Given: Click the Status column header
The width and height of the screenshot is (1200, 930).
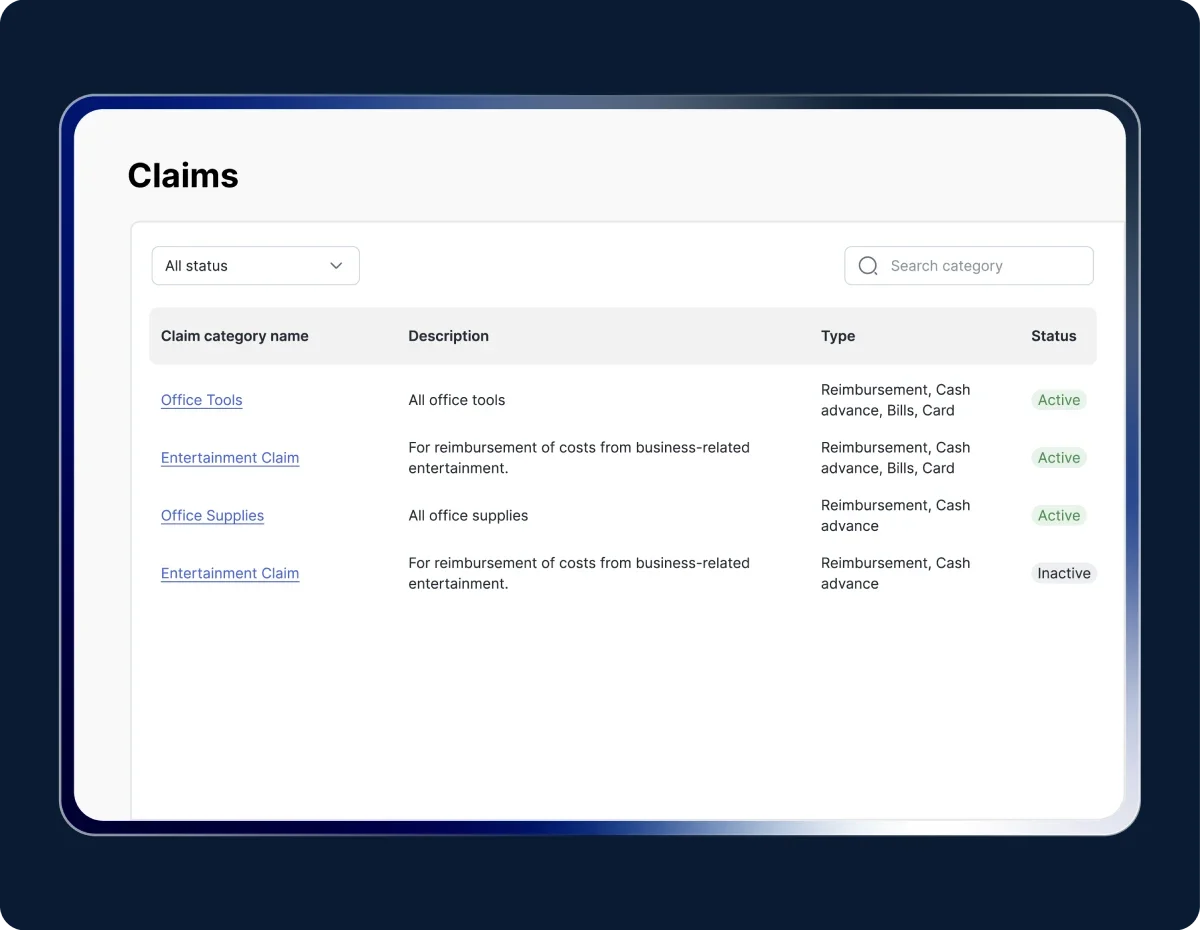Looking at the screenshot, I should tap(1053, 336).
